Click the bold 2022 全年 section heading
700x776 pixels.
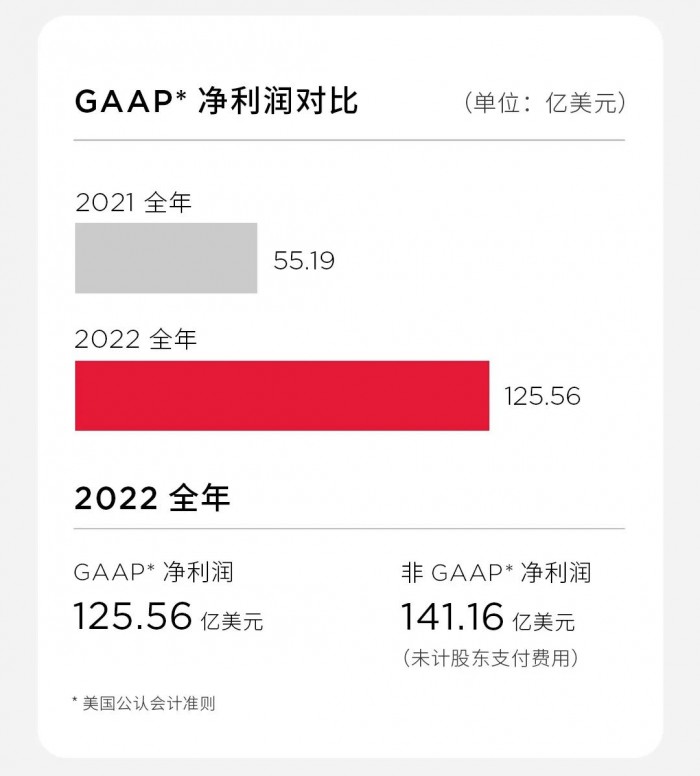pos(152,498)
